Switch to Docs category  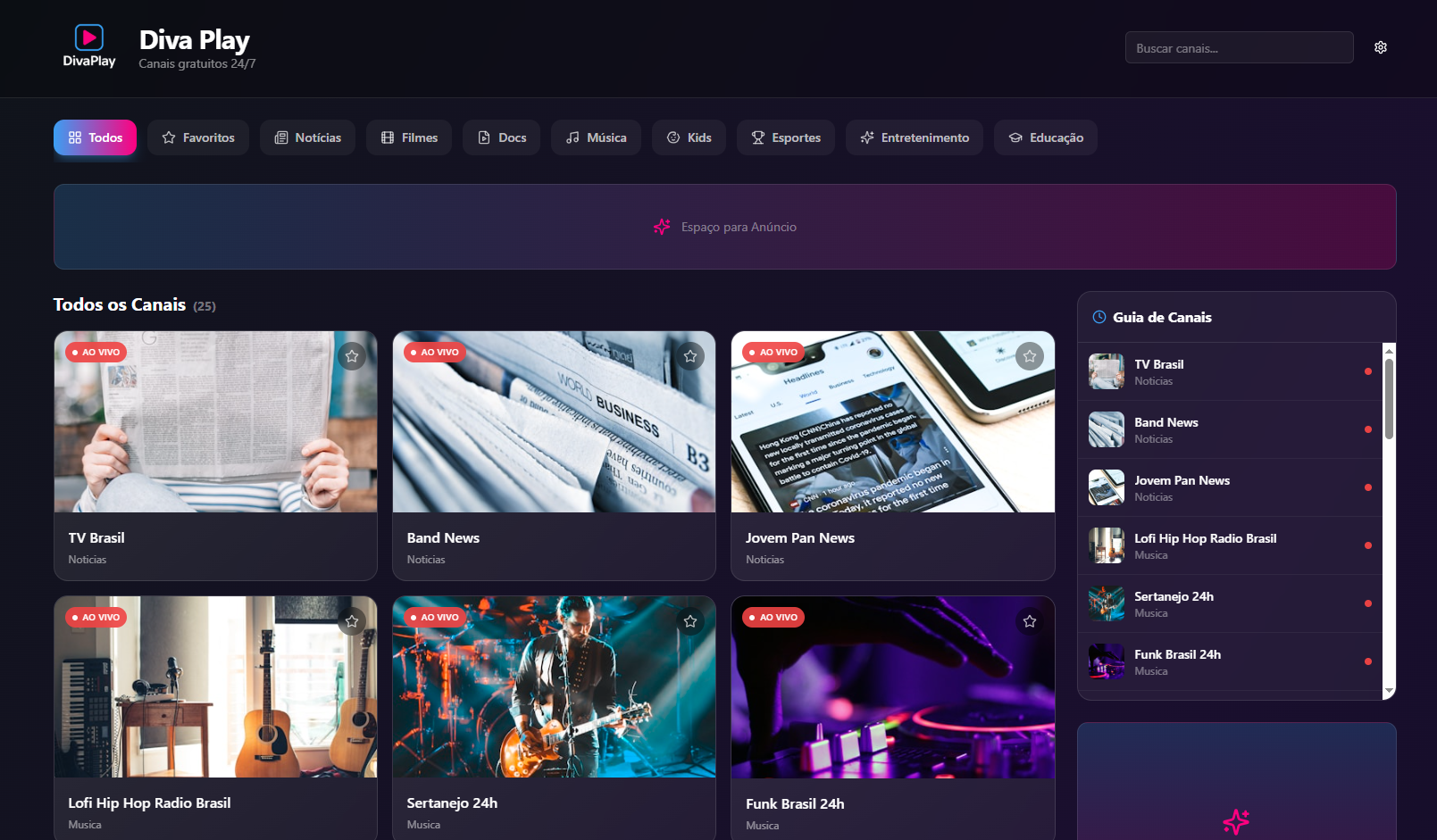[501, 137]
